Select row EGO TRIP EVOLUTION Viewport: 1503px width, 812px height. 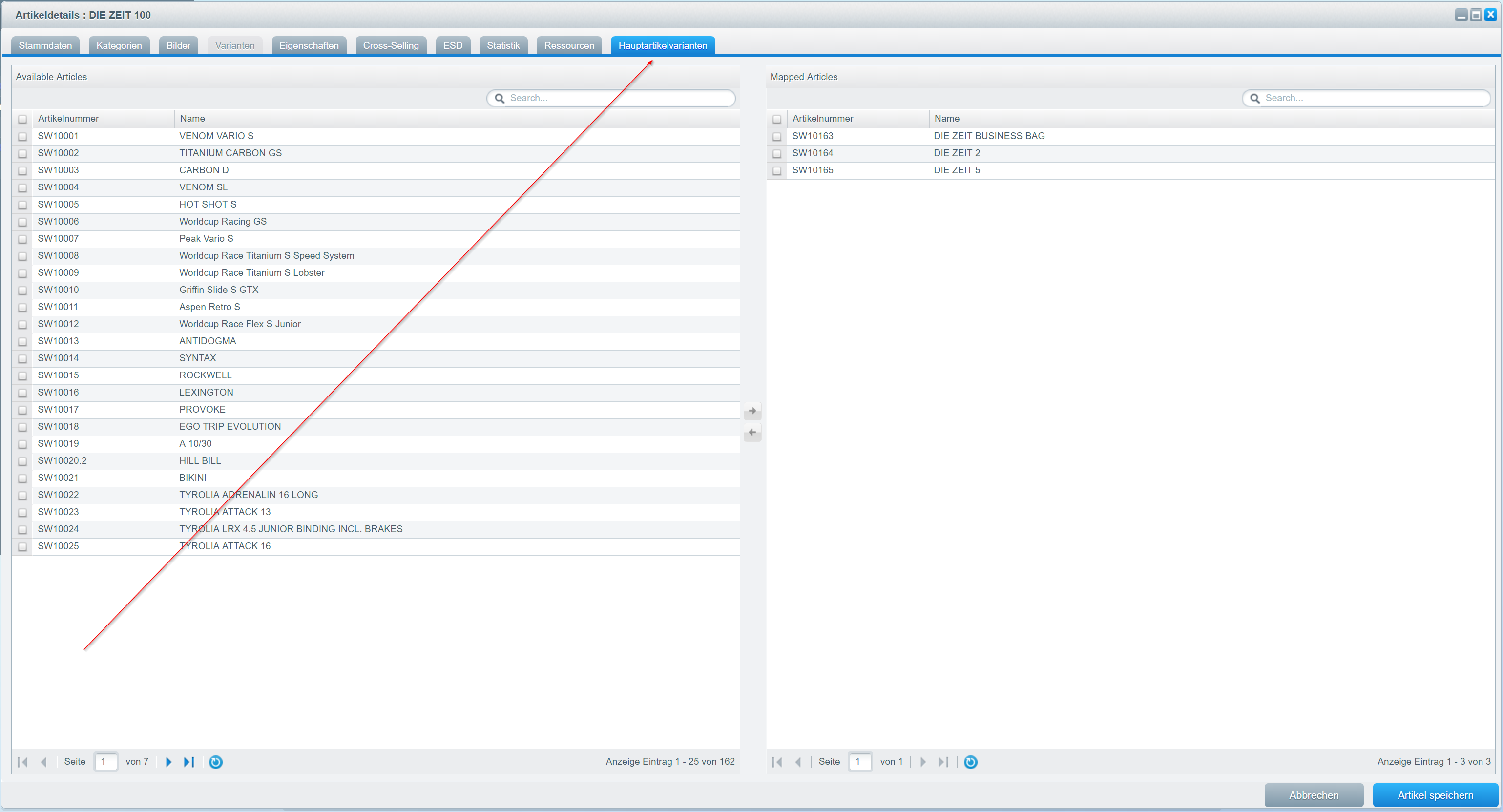pos(376,426)
